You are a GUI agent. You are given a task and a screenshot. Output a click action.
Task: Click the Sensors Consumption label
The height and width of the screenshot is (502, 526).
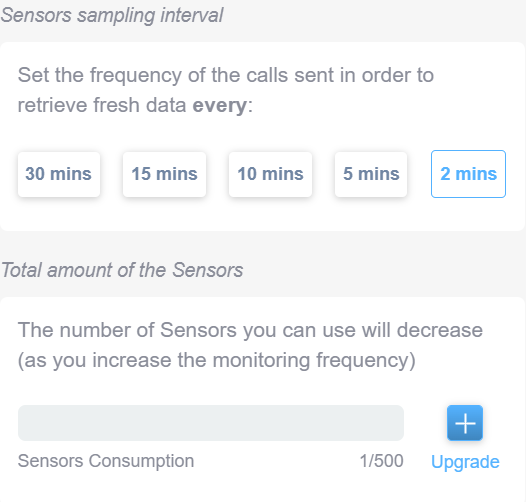coord(106,461)
